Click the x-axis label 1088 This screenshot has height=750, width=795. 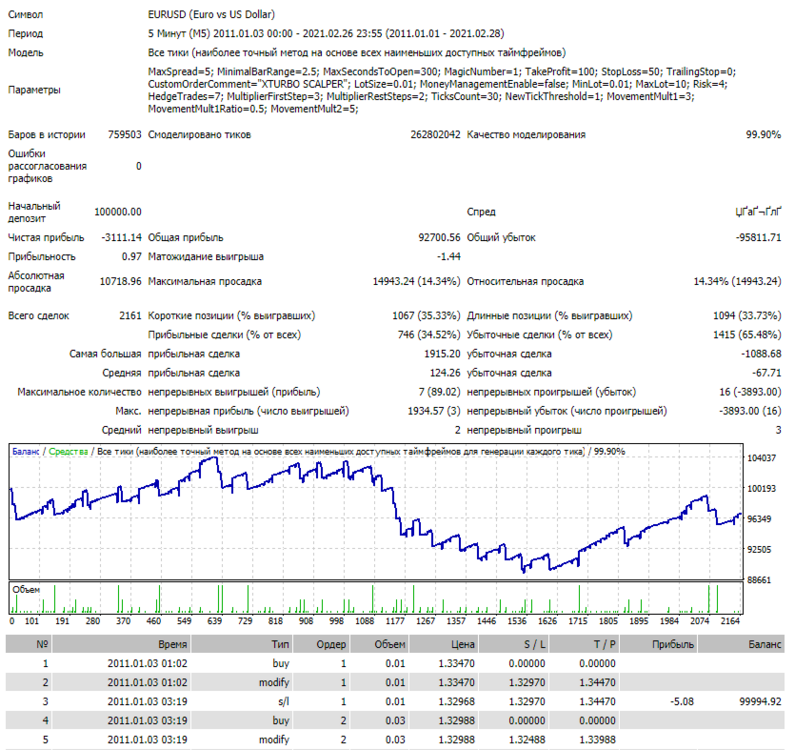364,621
